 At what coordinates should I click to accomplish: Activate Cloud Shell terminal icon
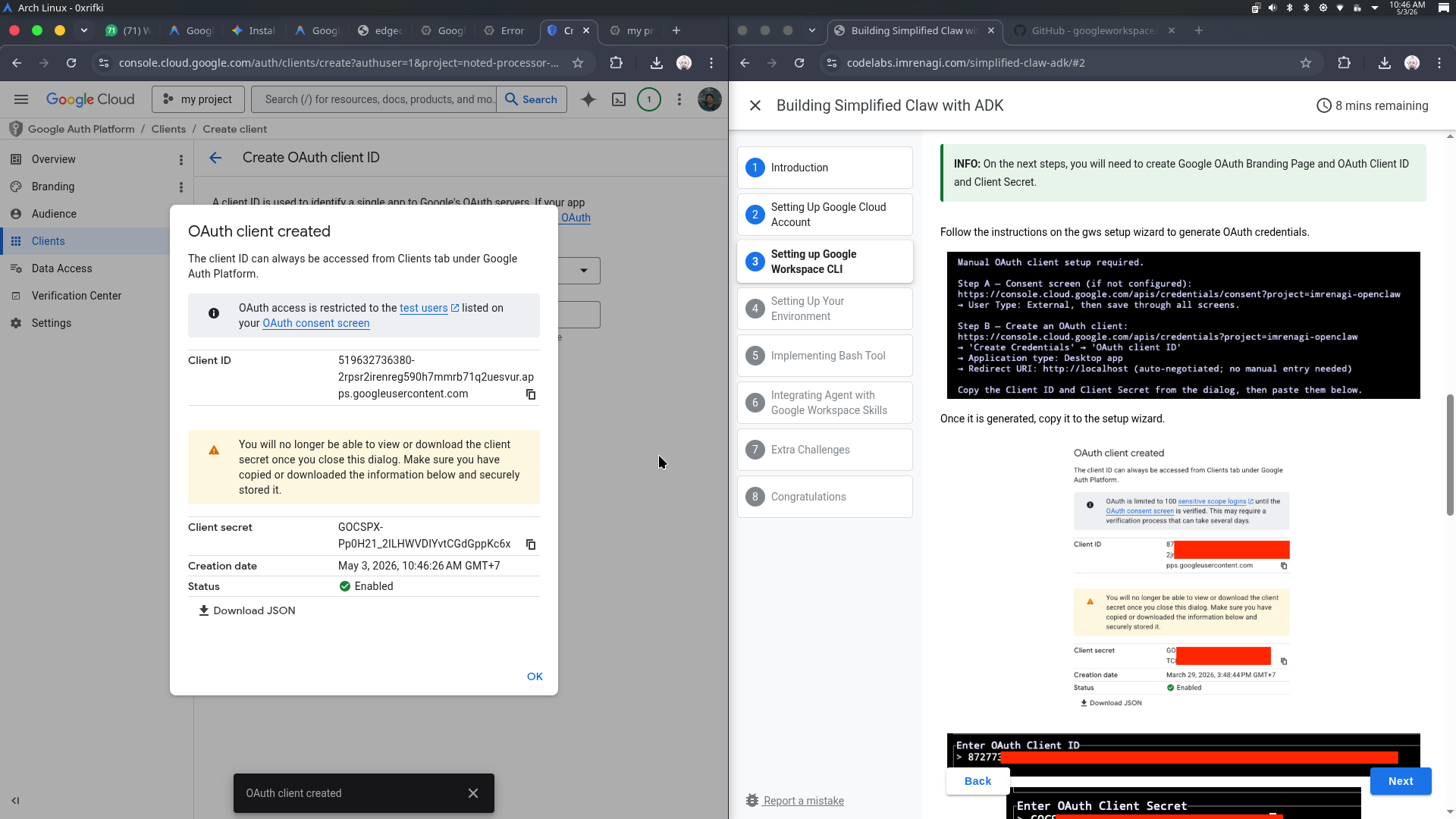[x=619, y=99]
